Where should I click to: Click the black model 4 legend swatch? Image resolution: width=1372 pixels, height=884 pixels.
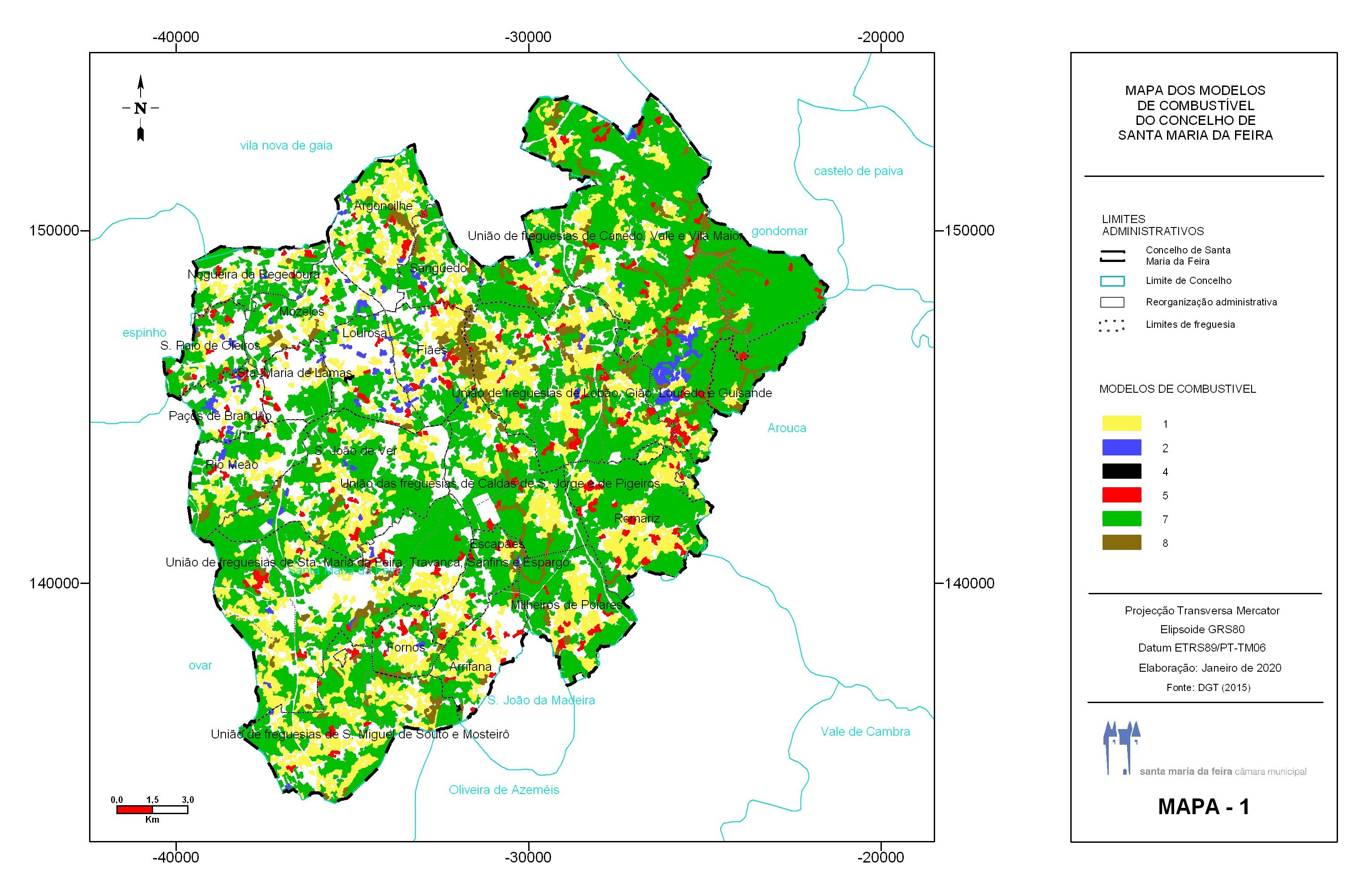click(1121, 471)
